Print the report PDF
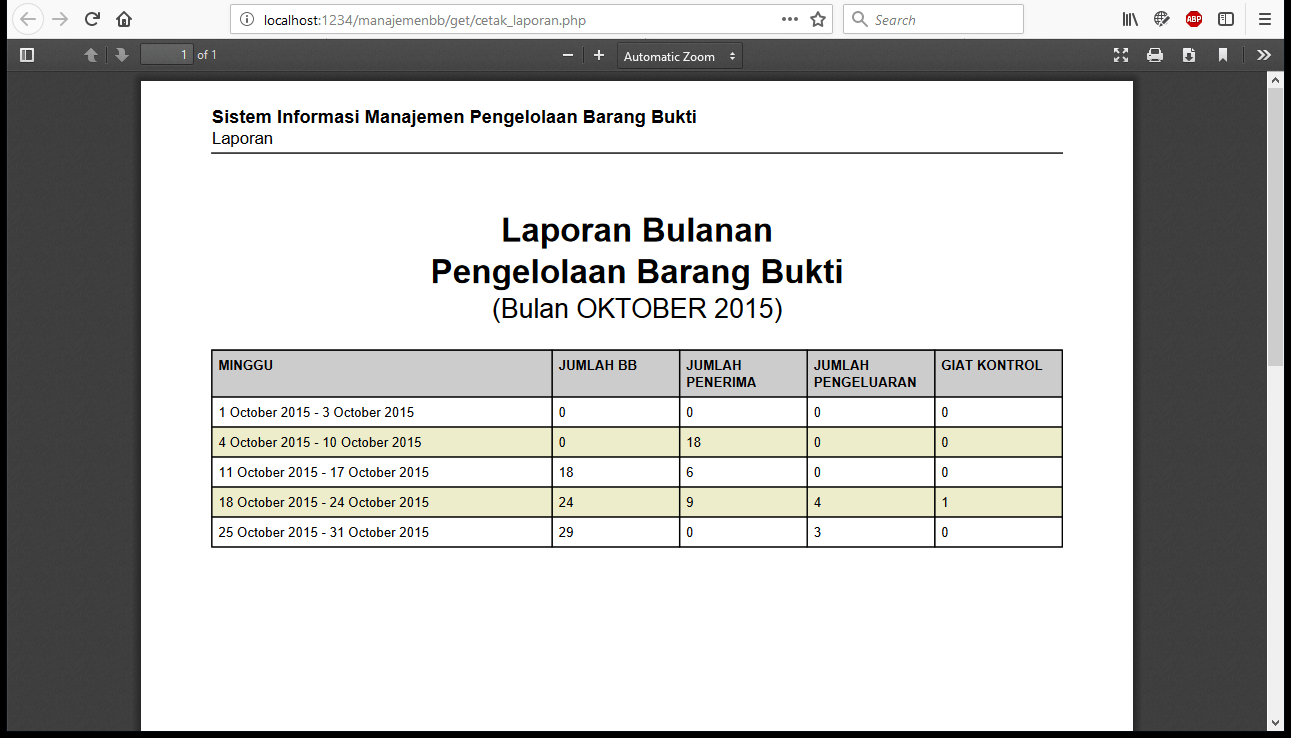 pyautogui.click(x=1155, y=56)
